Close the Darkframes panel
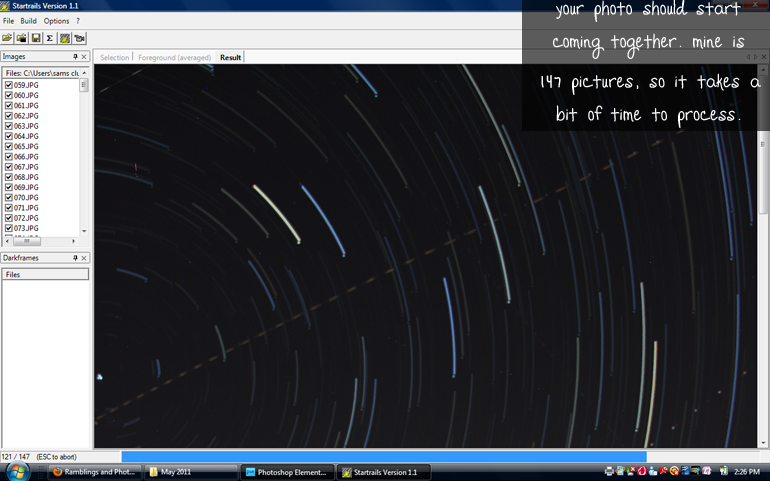The width and height of the screenshot is (770, 481). click(84, 257)
